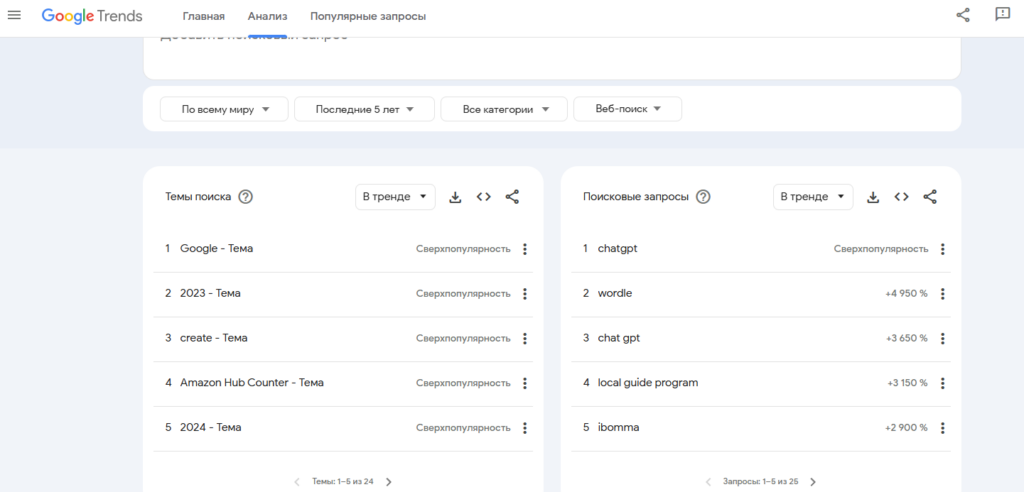Click the Запросы: 1–5 из 25 counter
The height and width of the screenshot is (492, 1024).
click(761, 482)
